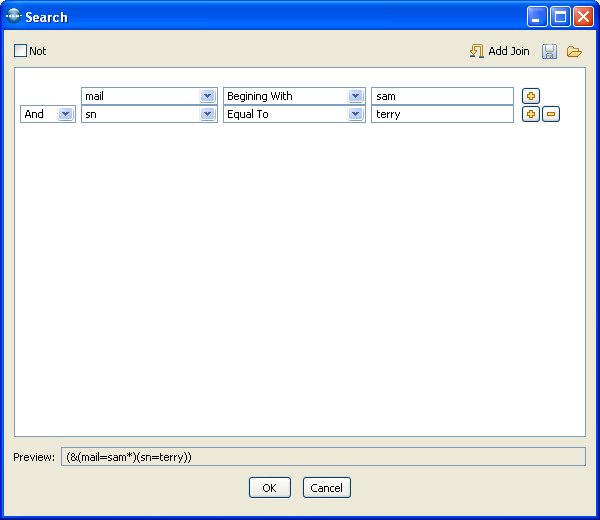Open the mail attribute dropdown
This screenshot has height=520, width=600.
click(207, 96)
